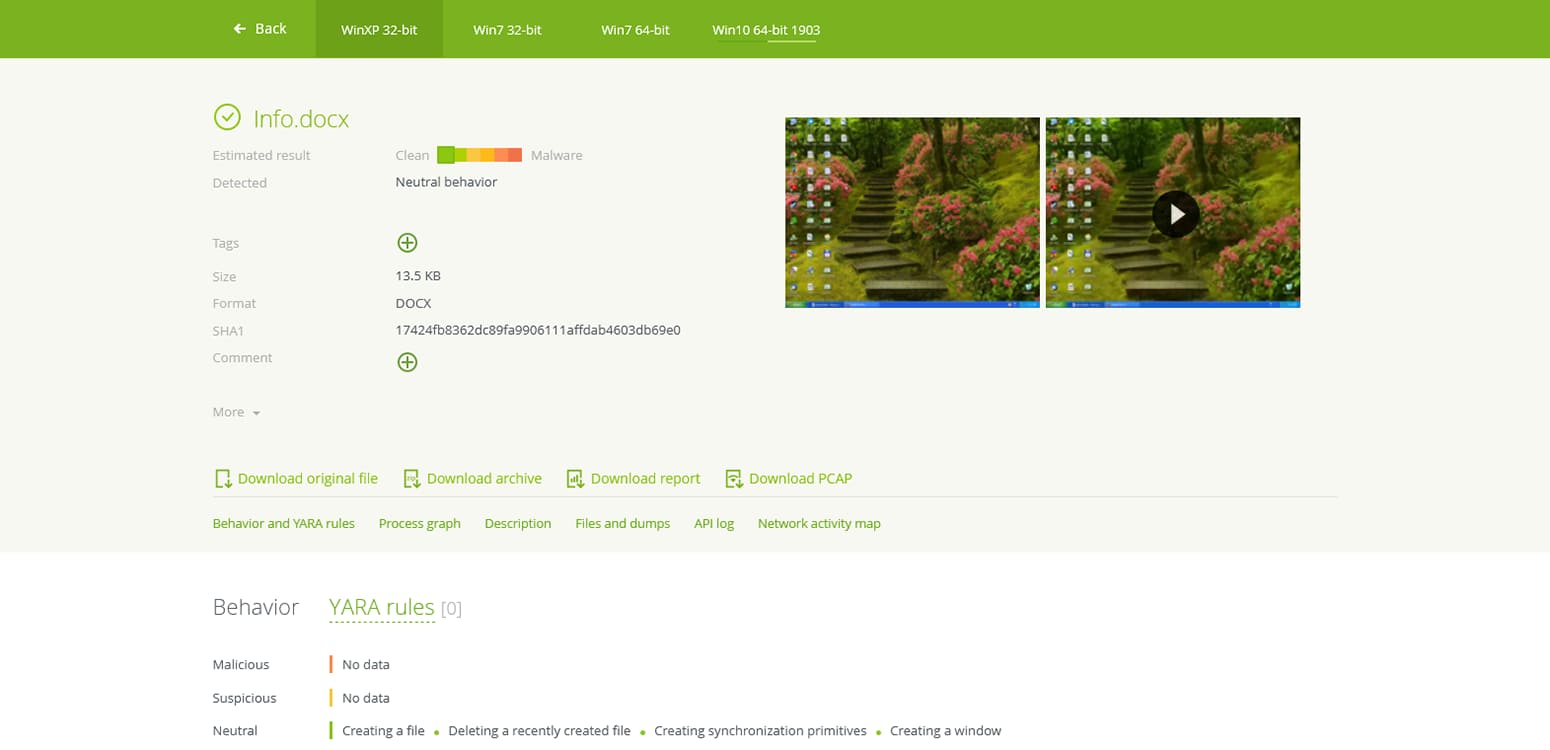
Task: Jump to the Process graph section
Action: coord(420,523)
